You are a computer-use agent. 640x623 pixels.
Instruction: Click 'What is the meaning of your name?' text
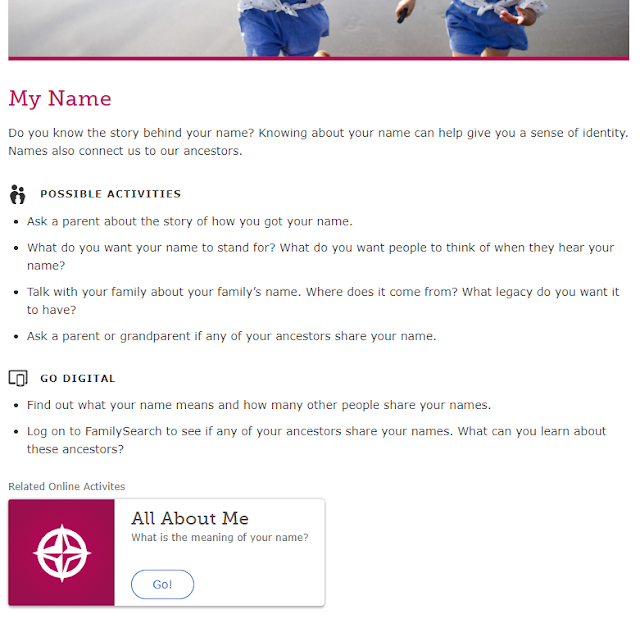coord(219,538)
